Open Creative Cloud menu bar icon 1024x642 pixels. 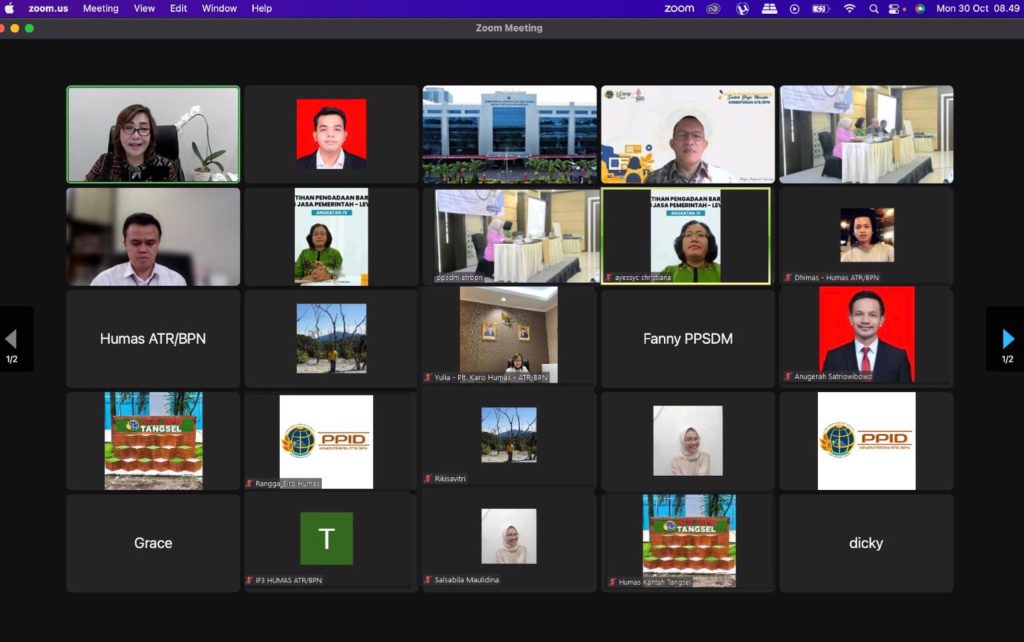pyautogui.click(x=713, y=8)
